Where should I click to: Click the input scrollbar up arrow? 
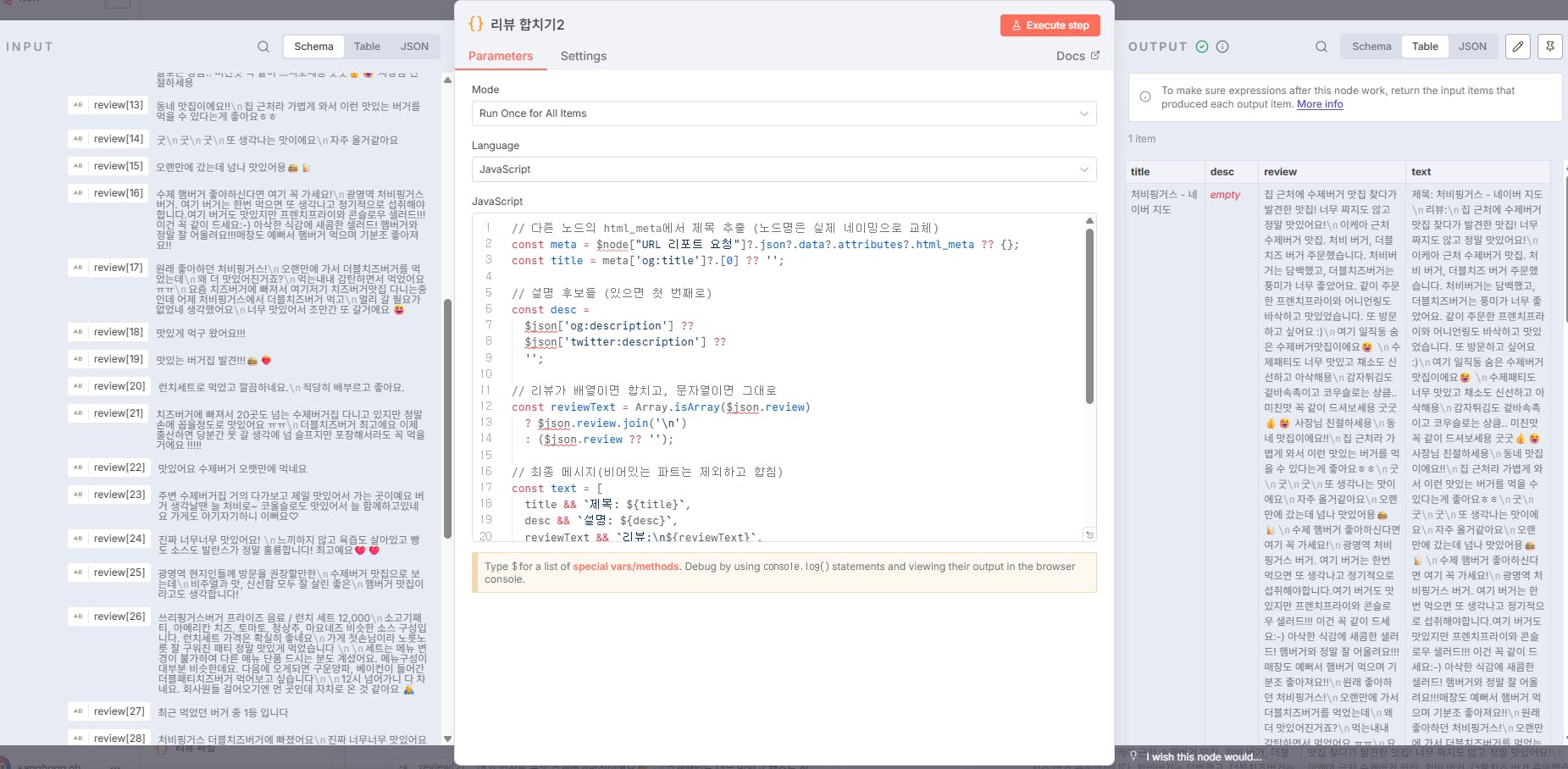click(x=447, y=80)
